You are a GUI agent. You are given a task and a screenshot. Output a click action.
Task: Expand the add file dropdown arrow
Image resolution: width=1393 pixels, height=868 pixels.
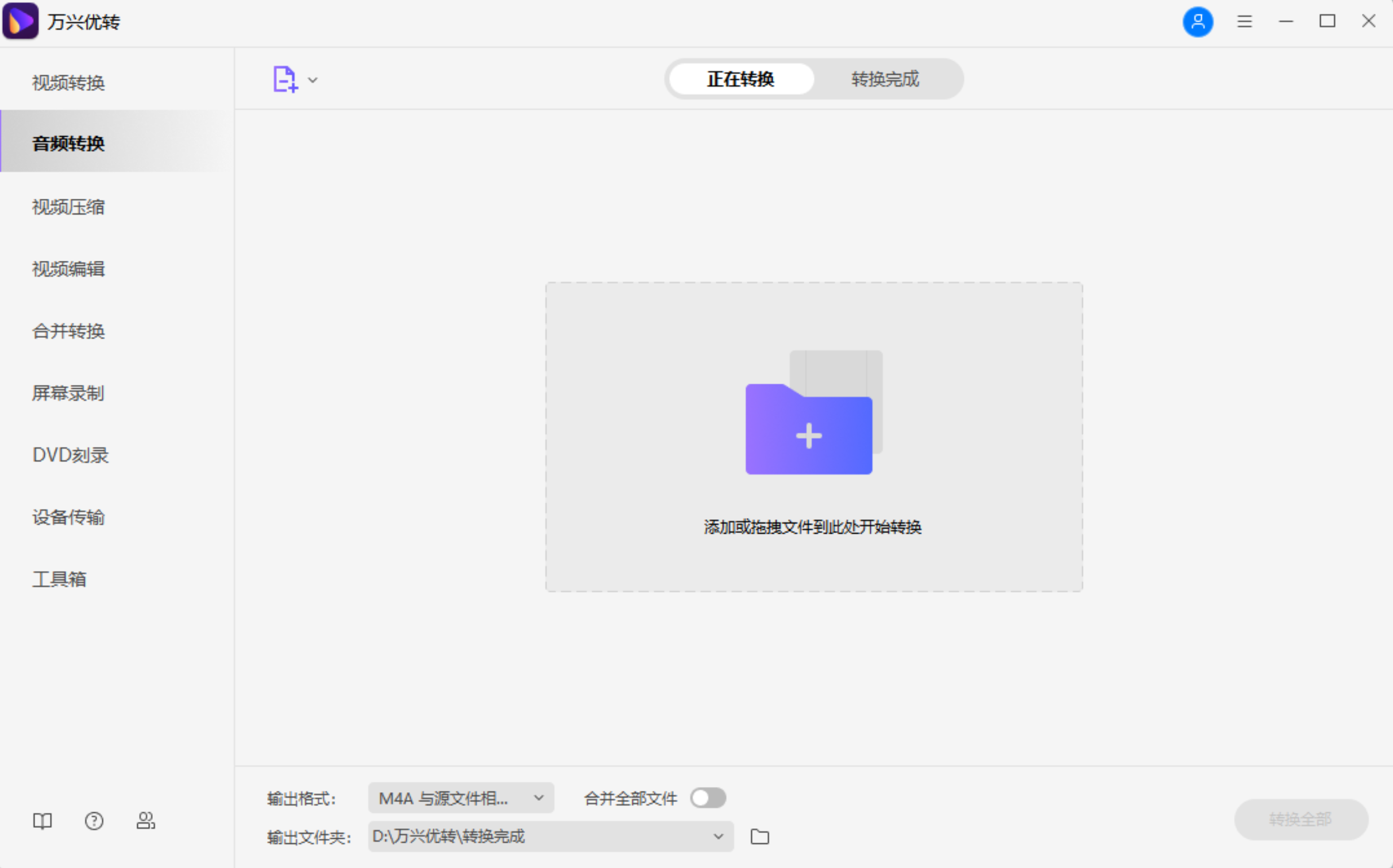(312, 80)
